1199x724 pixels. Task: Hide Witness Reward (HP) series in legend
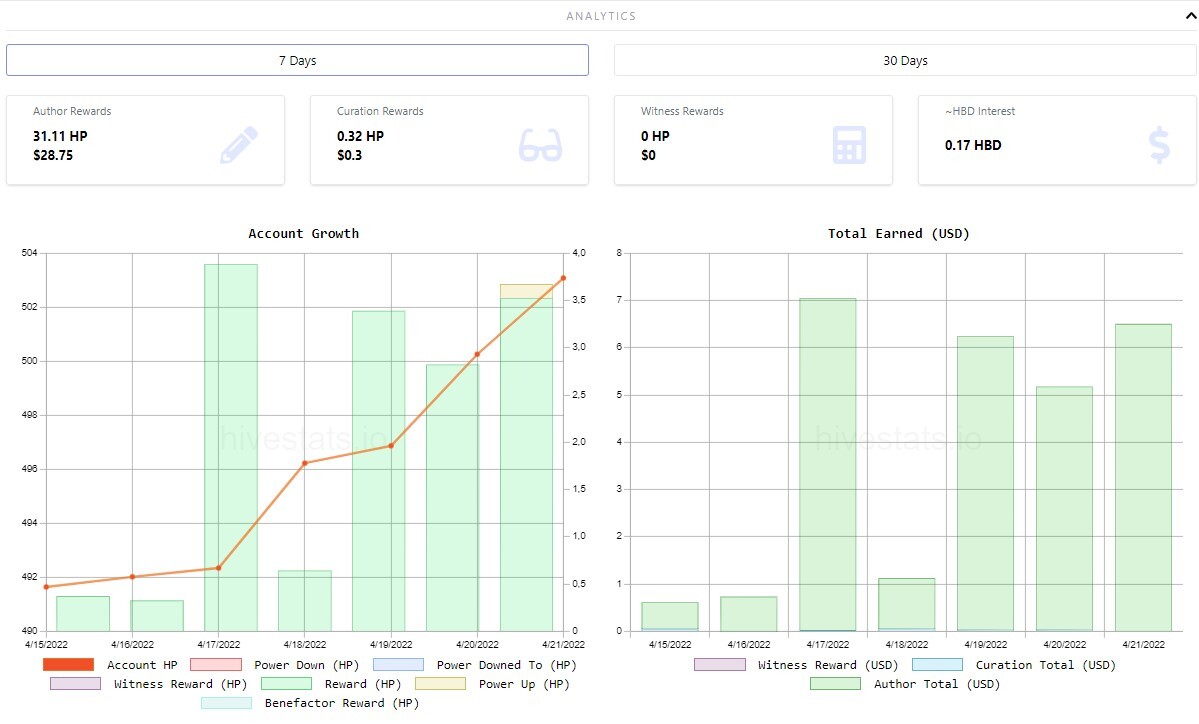(x=148, y=684)
